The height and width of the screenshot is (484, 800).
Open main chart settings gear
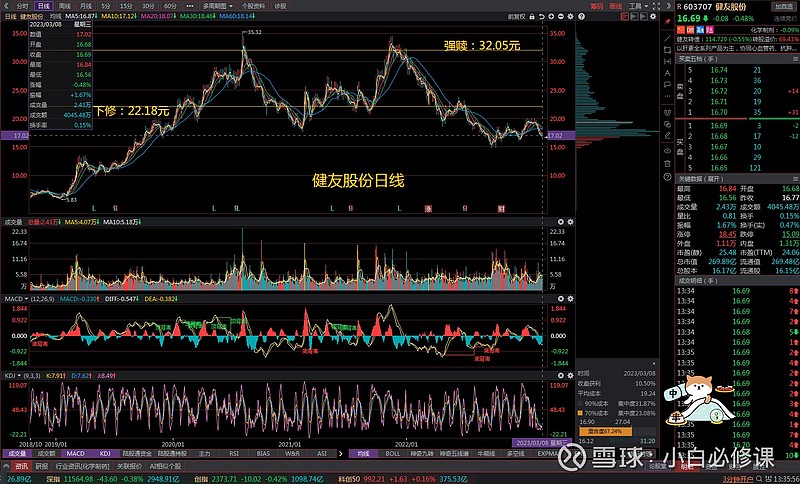570,17
